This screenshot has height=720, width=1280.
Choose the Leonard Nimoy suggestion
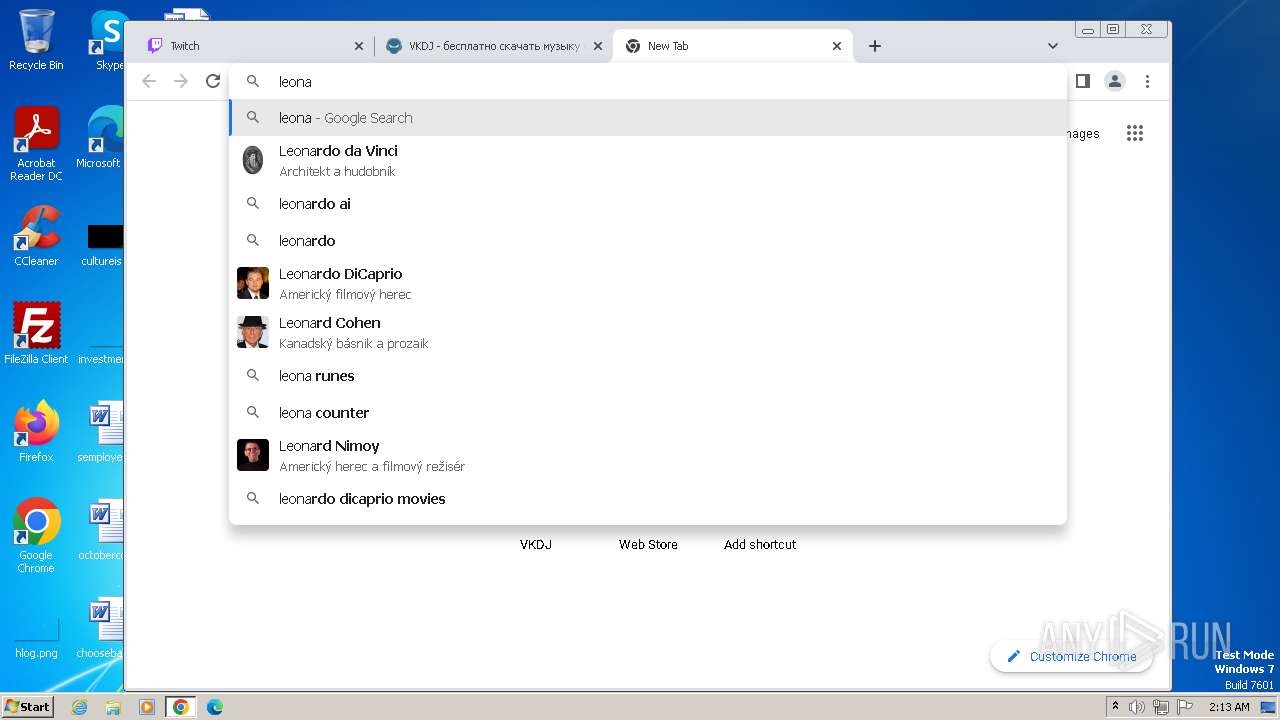648,455
